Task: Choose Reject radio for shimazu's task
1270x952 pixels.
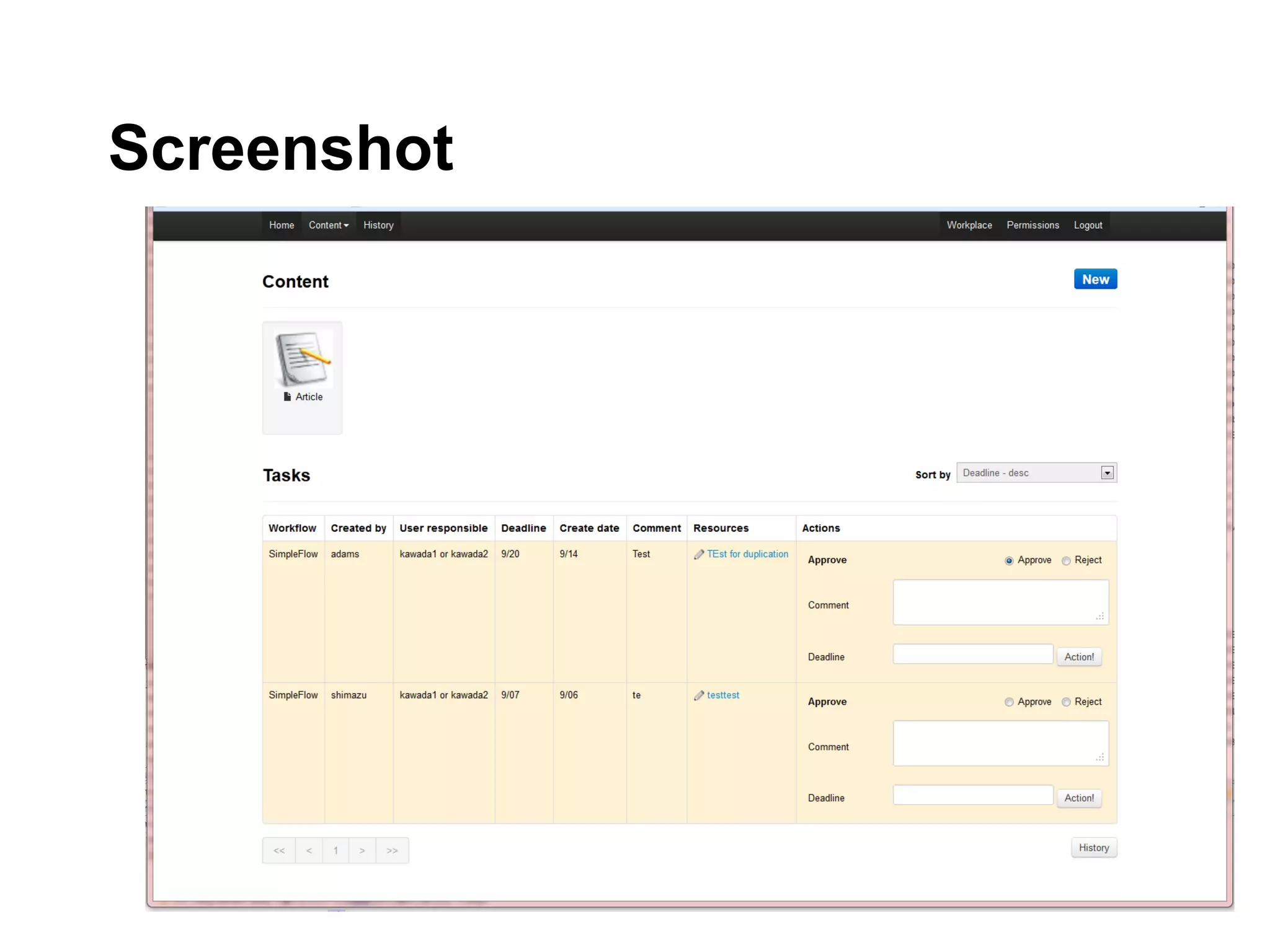Action: (1066, 702)
